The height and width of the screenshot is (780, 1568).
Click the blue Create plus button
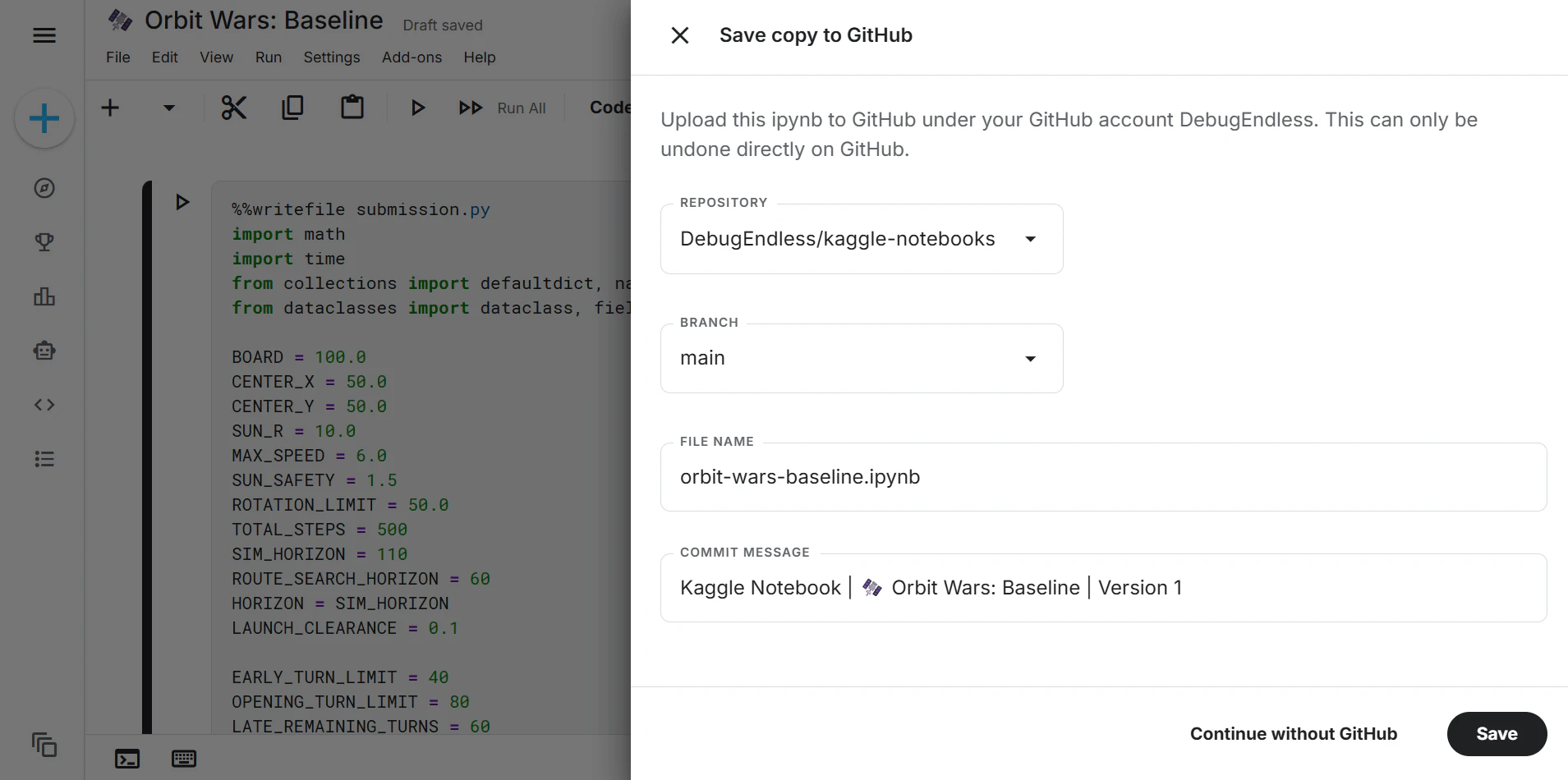coord(44,119)
